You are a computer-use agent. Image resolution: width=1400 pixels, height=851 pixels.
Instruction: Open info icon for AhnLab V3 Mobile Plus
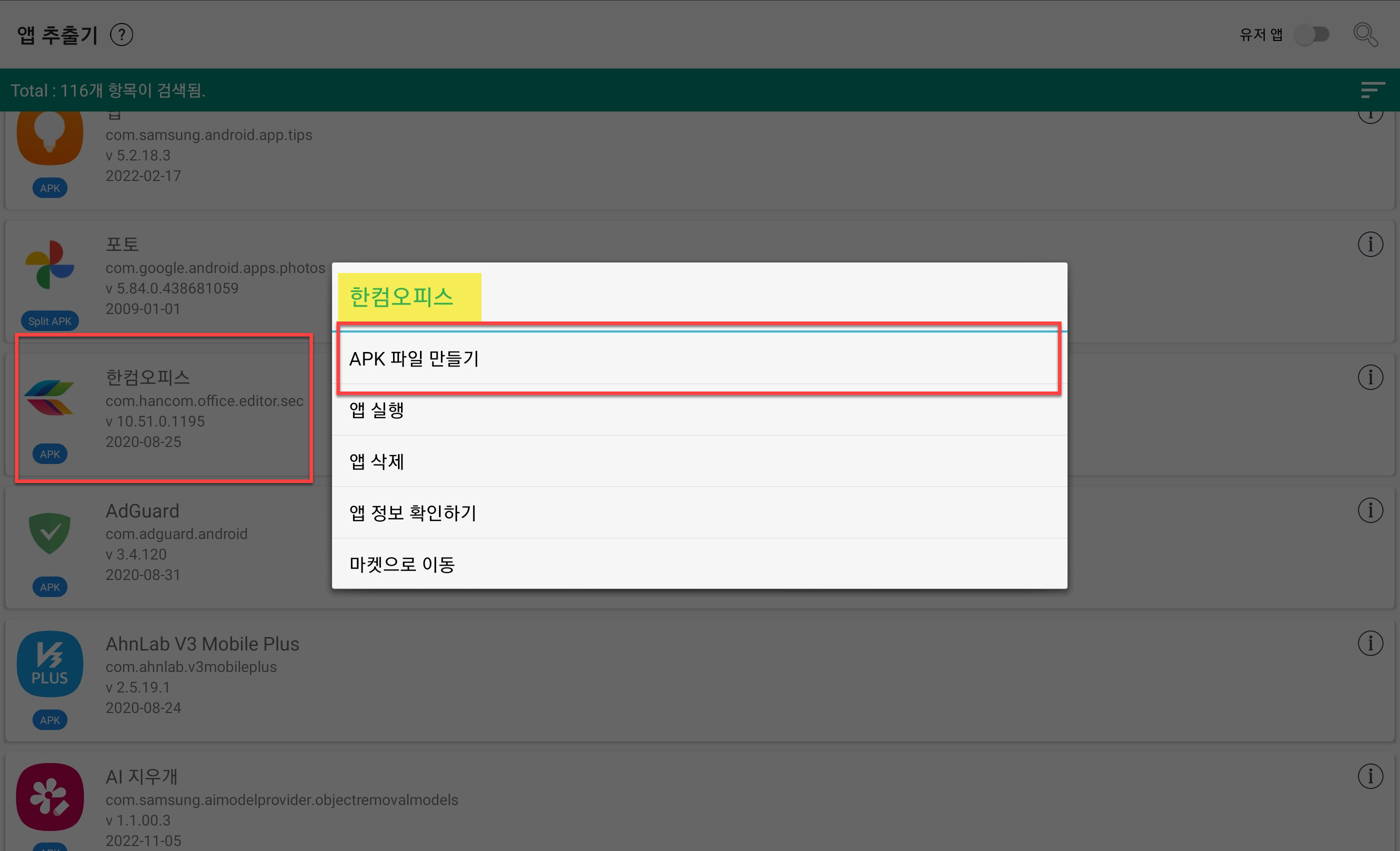click(x=1370, y=643)
